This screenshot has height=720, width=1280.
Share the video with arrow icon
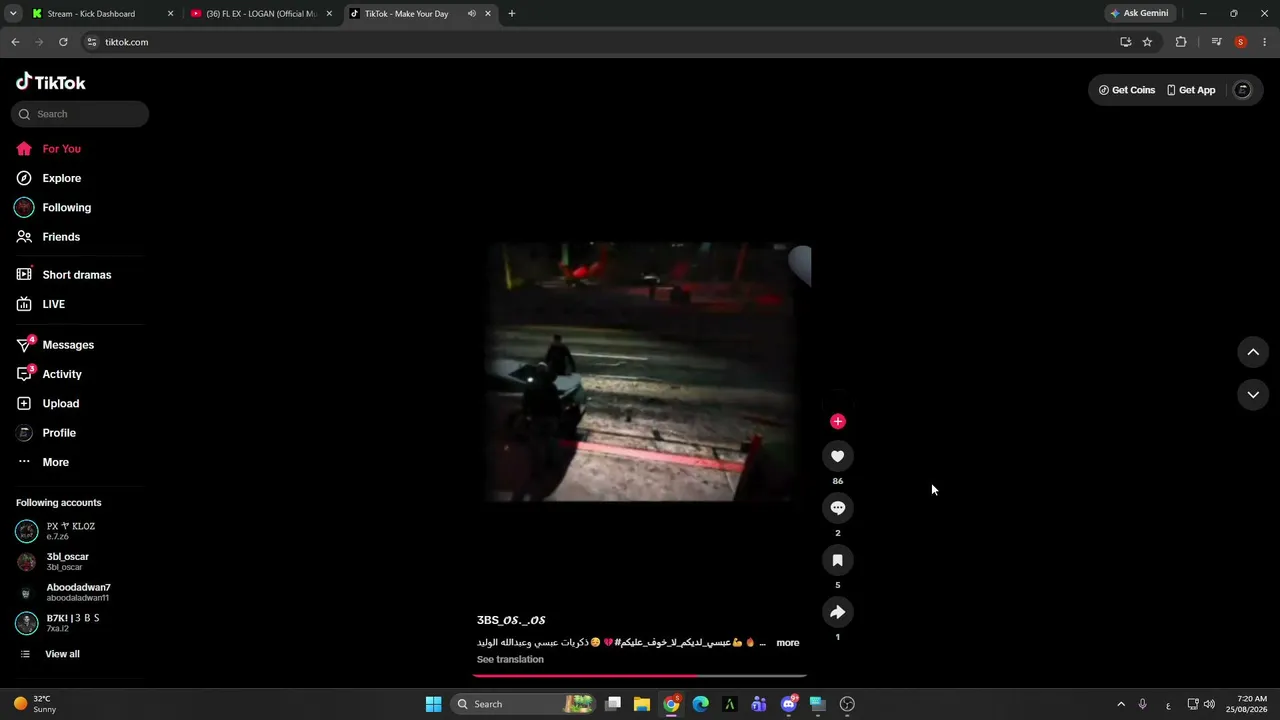coord(838,612)
